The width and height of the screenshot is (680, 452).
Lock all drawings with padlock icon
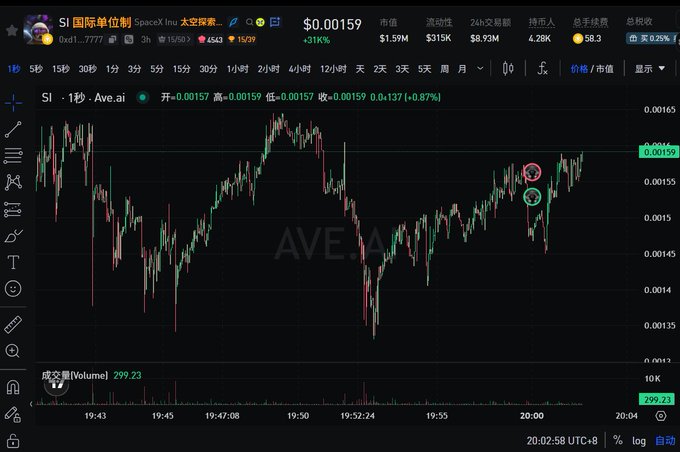pyautogui.click(x=13, y=441)
